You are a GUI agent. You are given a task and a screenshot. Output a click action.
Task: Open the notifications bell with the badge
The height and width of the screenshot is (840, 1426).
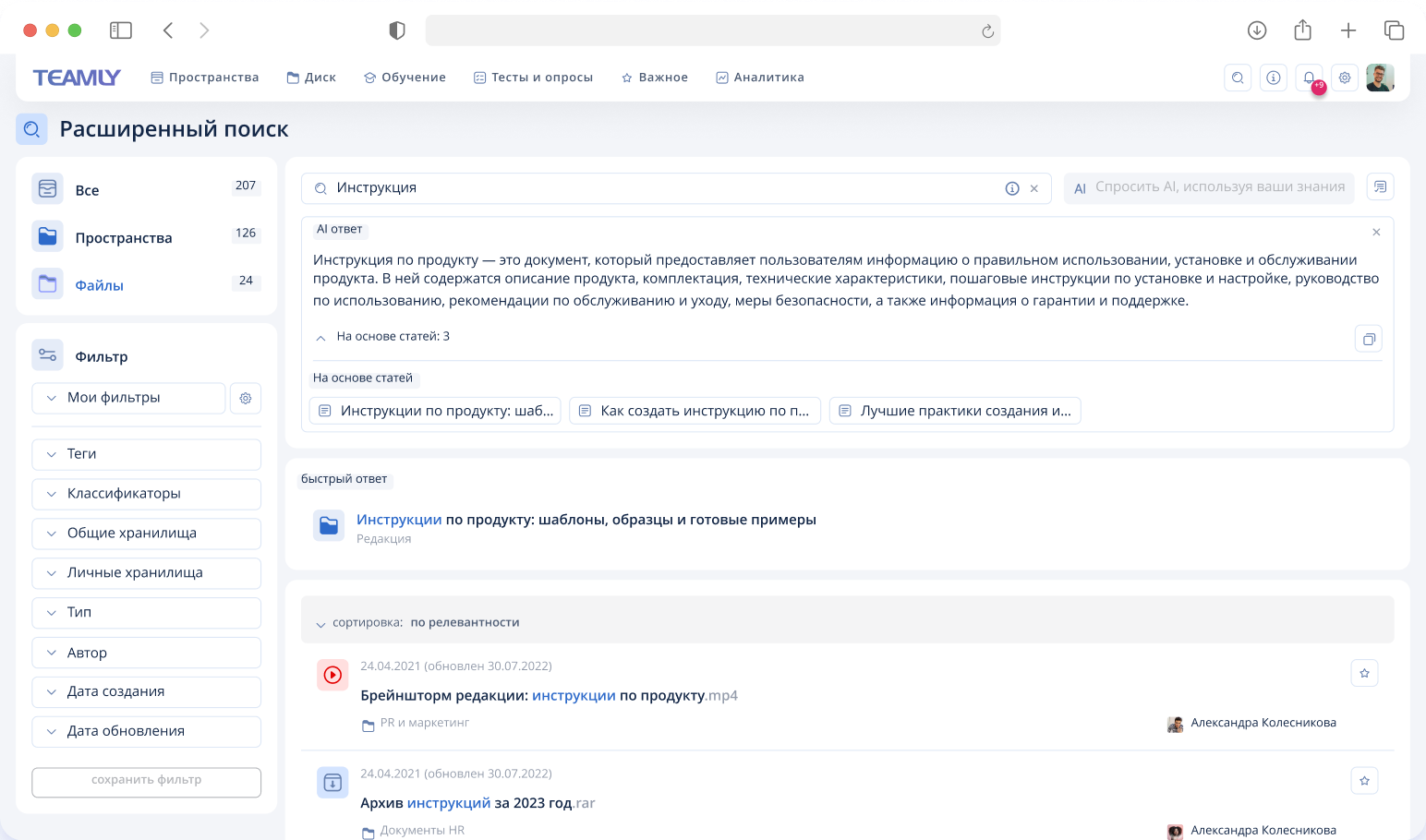[1309, 78]
